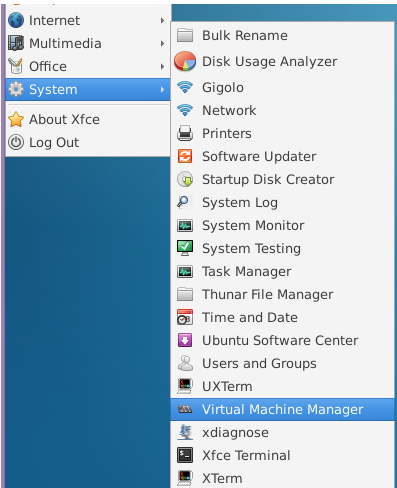Launch Virtual Machine Manager
397x488 pixels.
click(283, 409)
